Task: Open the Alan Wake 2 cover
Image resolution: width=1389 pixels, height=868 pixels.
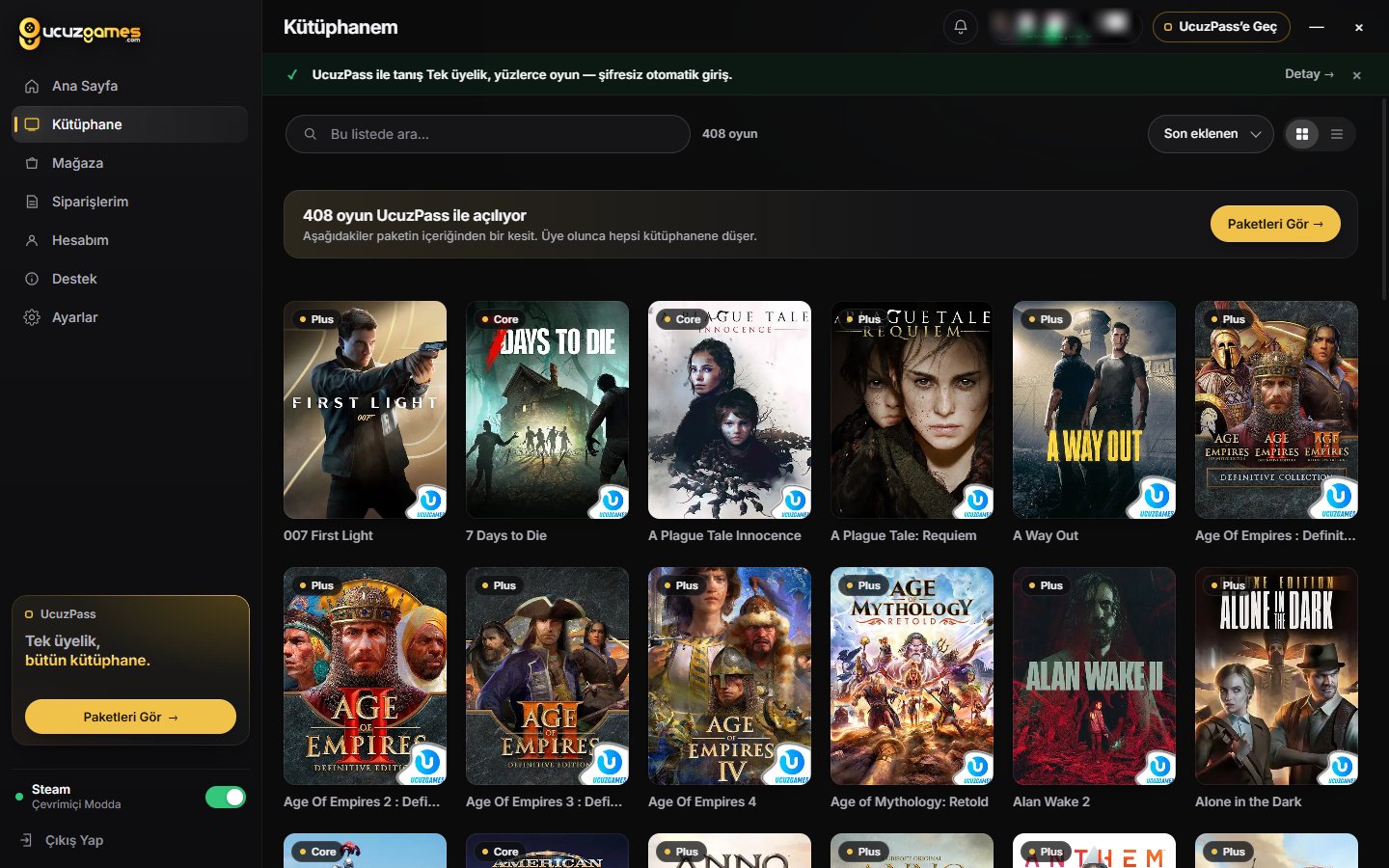Action: (1094, 676)
